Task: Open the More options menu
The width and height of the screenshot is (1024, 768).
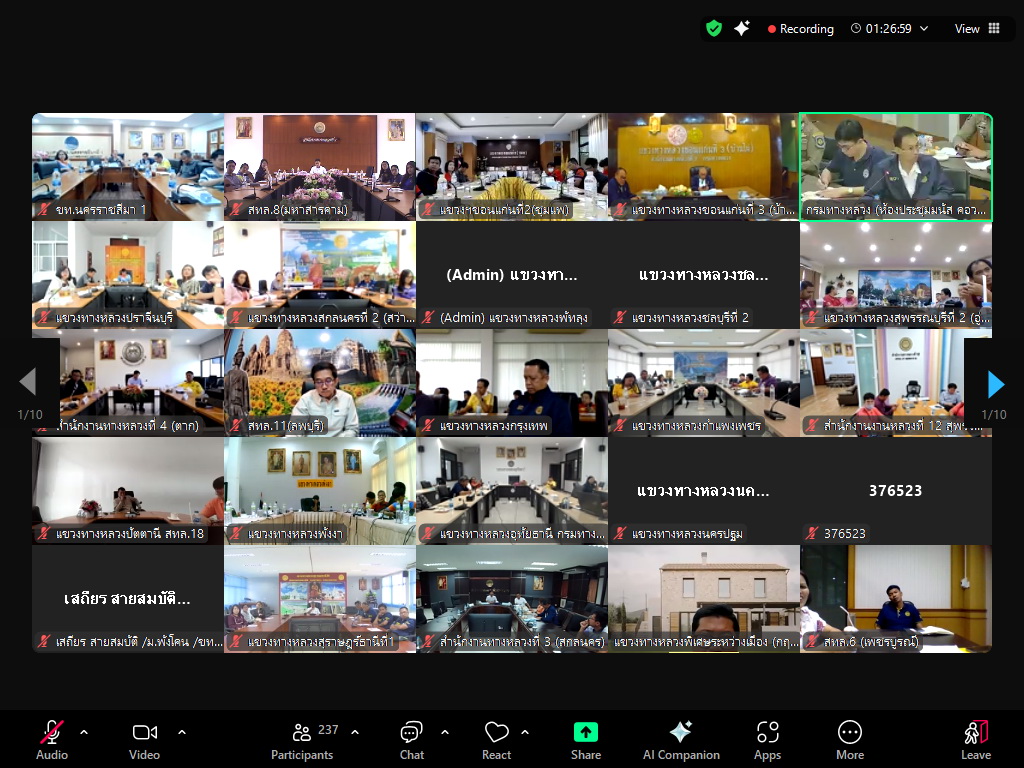Action: click(x=850, y=740)
